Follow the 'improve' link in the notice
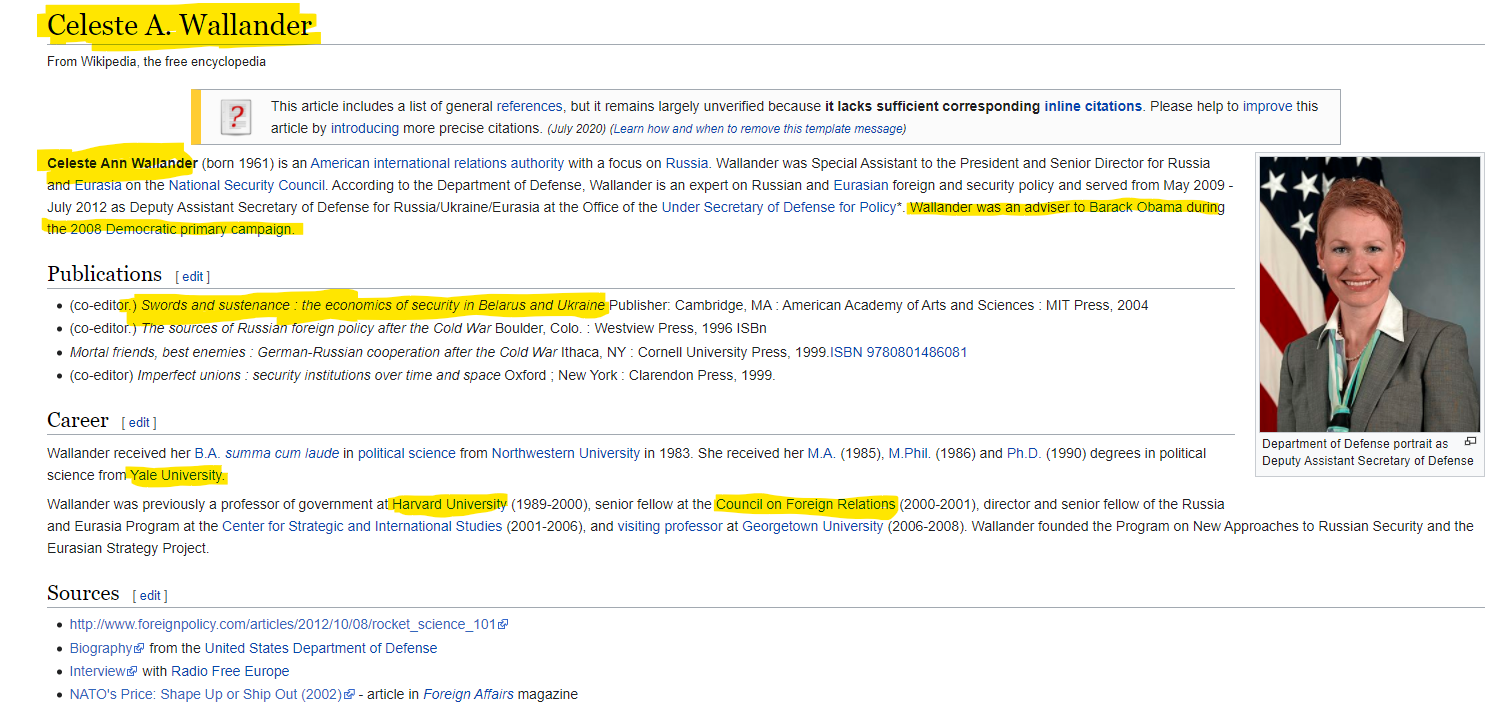Screen dimensions: 1498x705 pyautogui.click(x=1267, y=106)
